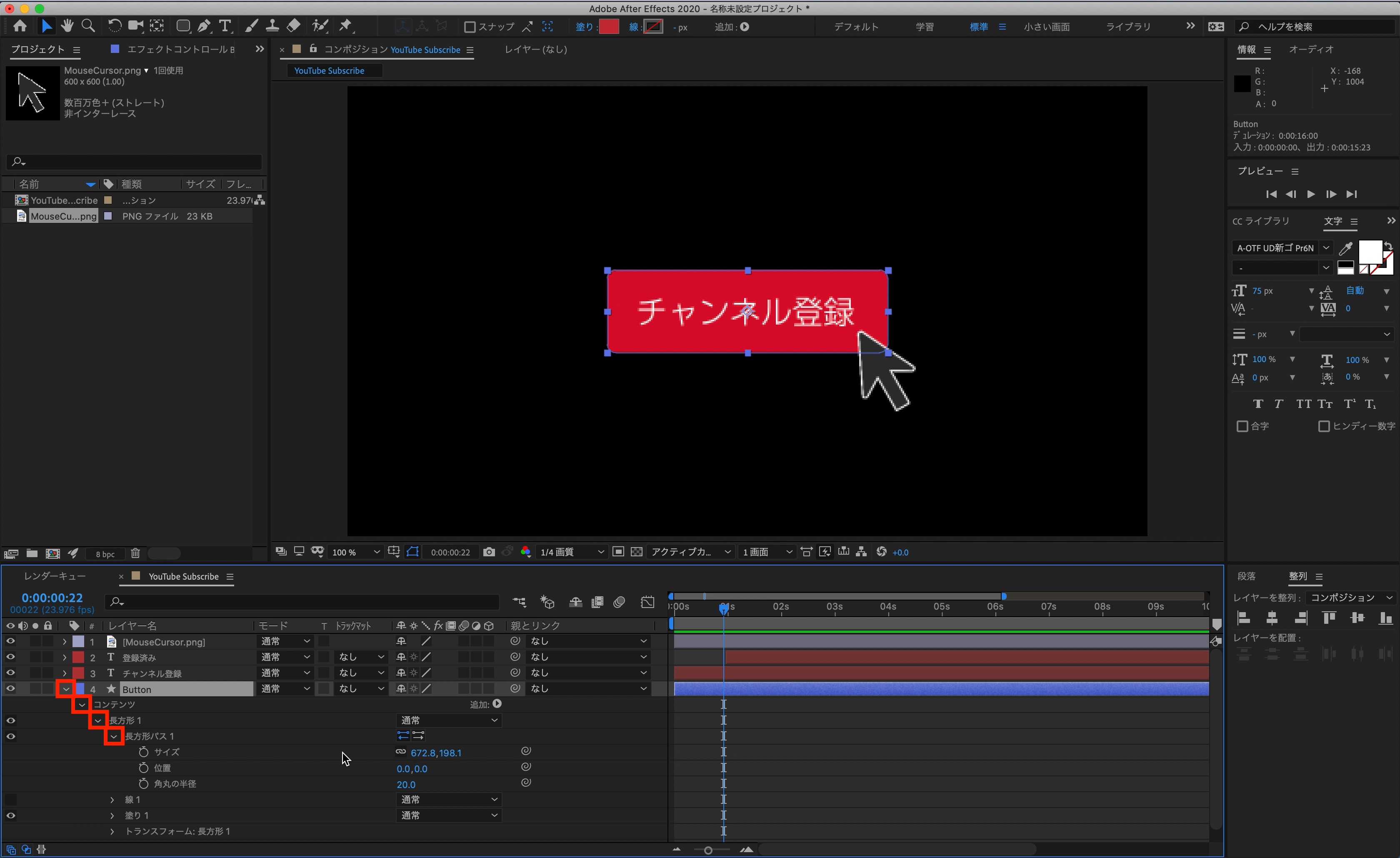Click the Home icon in toolbar
Viewport: 1400px width, 858px height.
pyautogui.click(x=20, y=26)
